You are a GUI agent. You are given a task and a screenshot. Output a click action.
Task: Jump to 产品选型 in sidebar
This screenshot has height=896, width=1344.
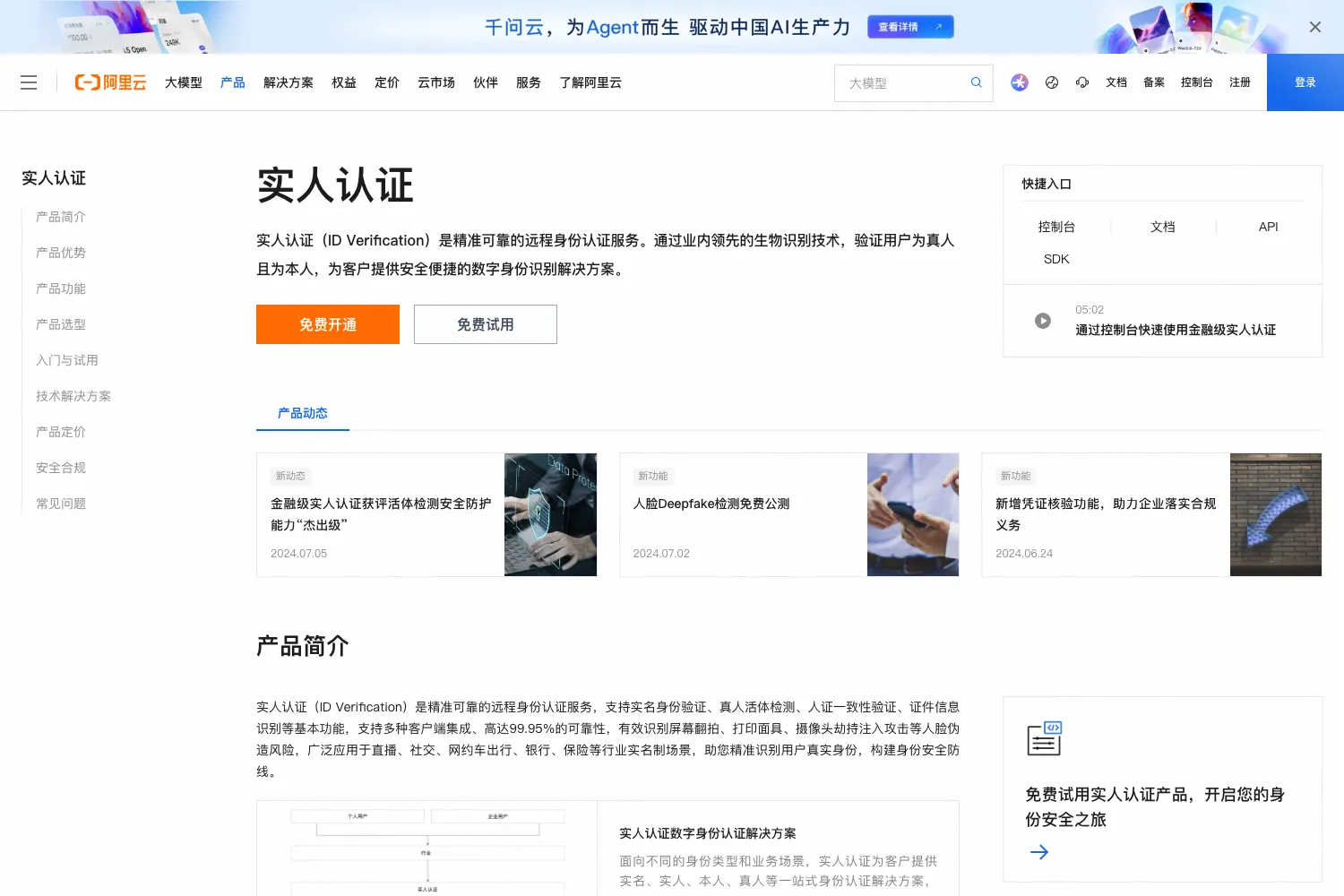(x=61, y=324)
